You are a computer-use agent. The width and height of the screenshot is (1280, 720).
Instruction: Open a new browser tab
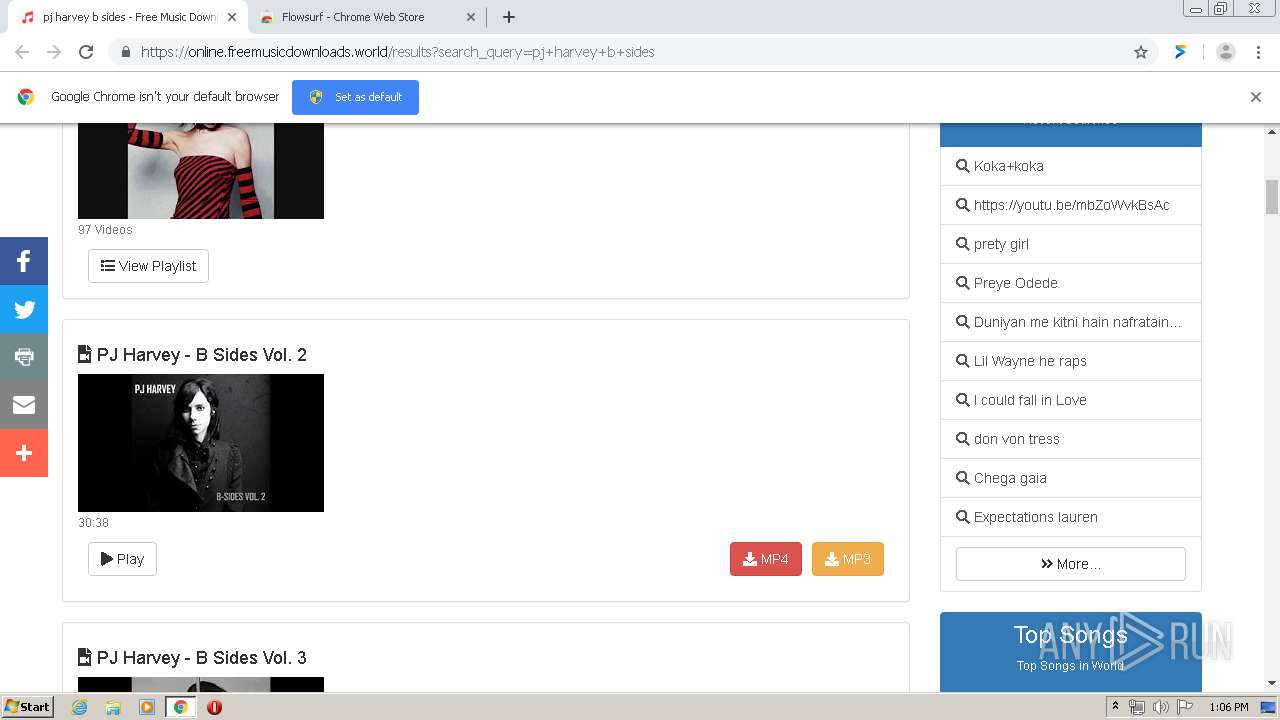pyautogui.click(x=509, y=17)
